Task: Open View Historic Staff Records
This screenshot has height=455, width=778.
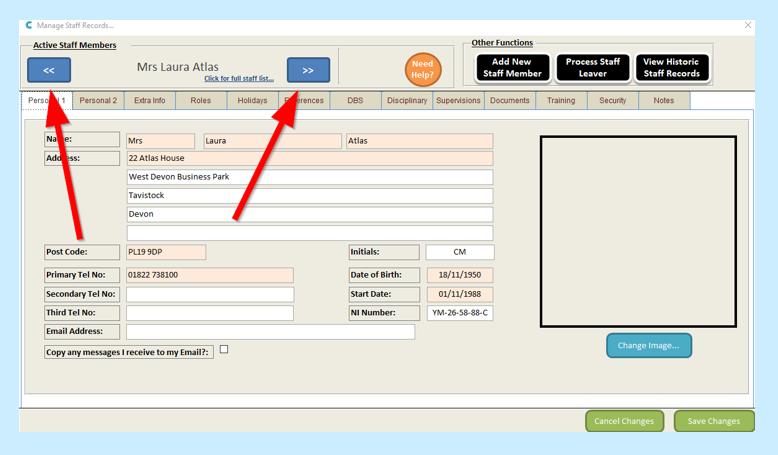Action: pyautogui.click(x=671, y=68)
